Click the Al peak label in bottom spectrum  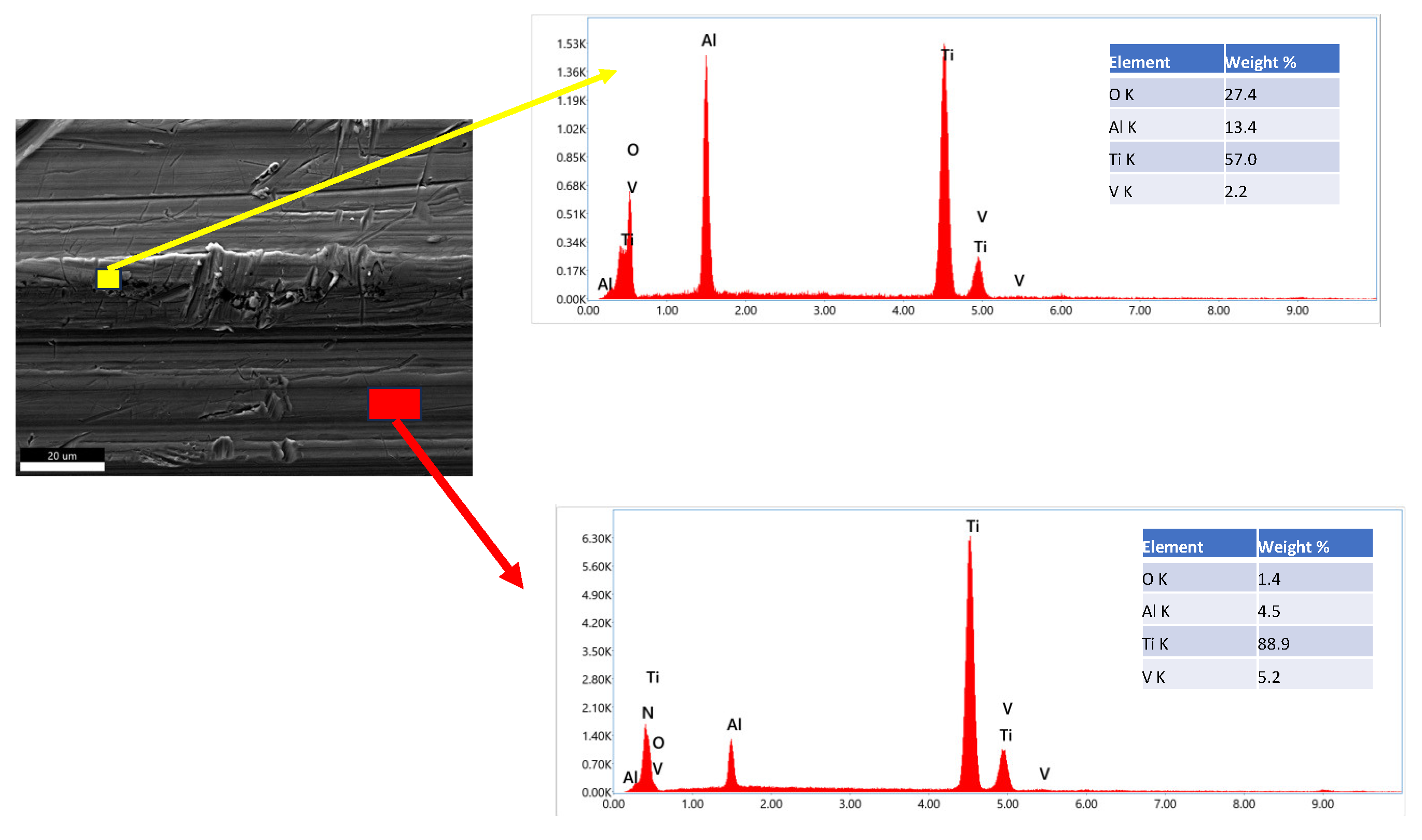[x=734, y=724]
